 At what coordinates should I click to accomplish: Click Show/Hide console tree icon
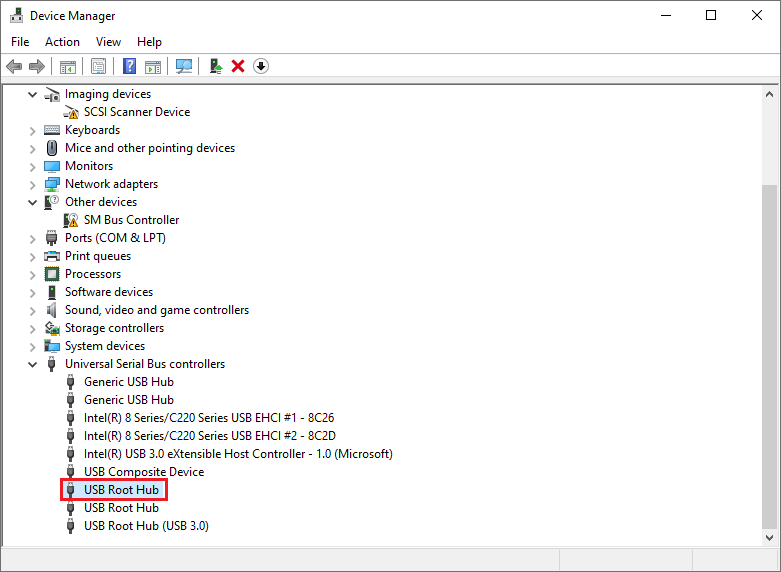click(68, 66)
